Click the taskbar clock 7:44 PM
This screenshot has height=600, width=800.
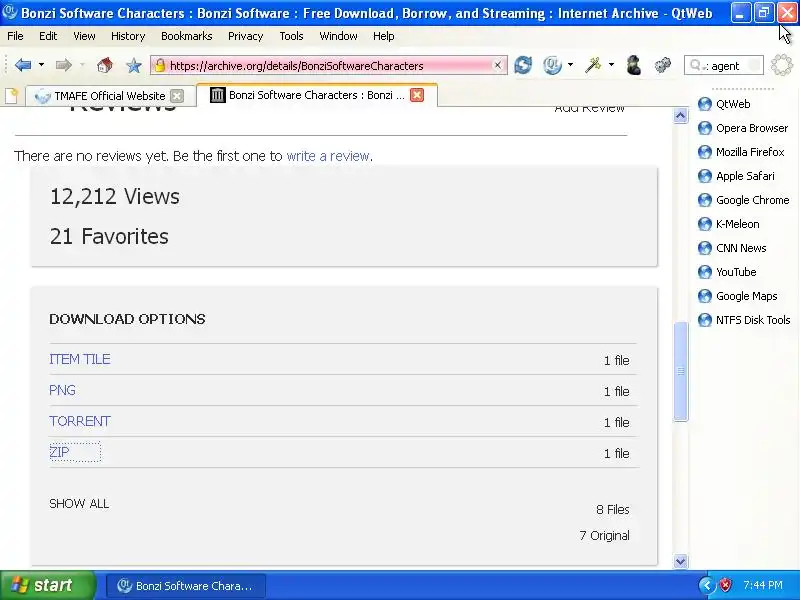763,585
